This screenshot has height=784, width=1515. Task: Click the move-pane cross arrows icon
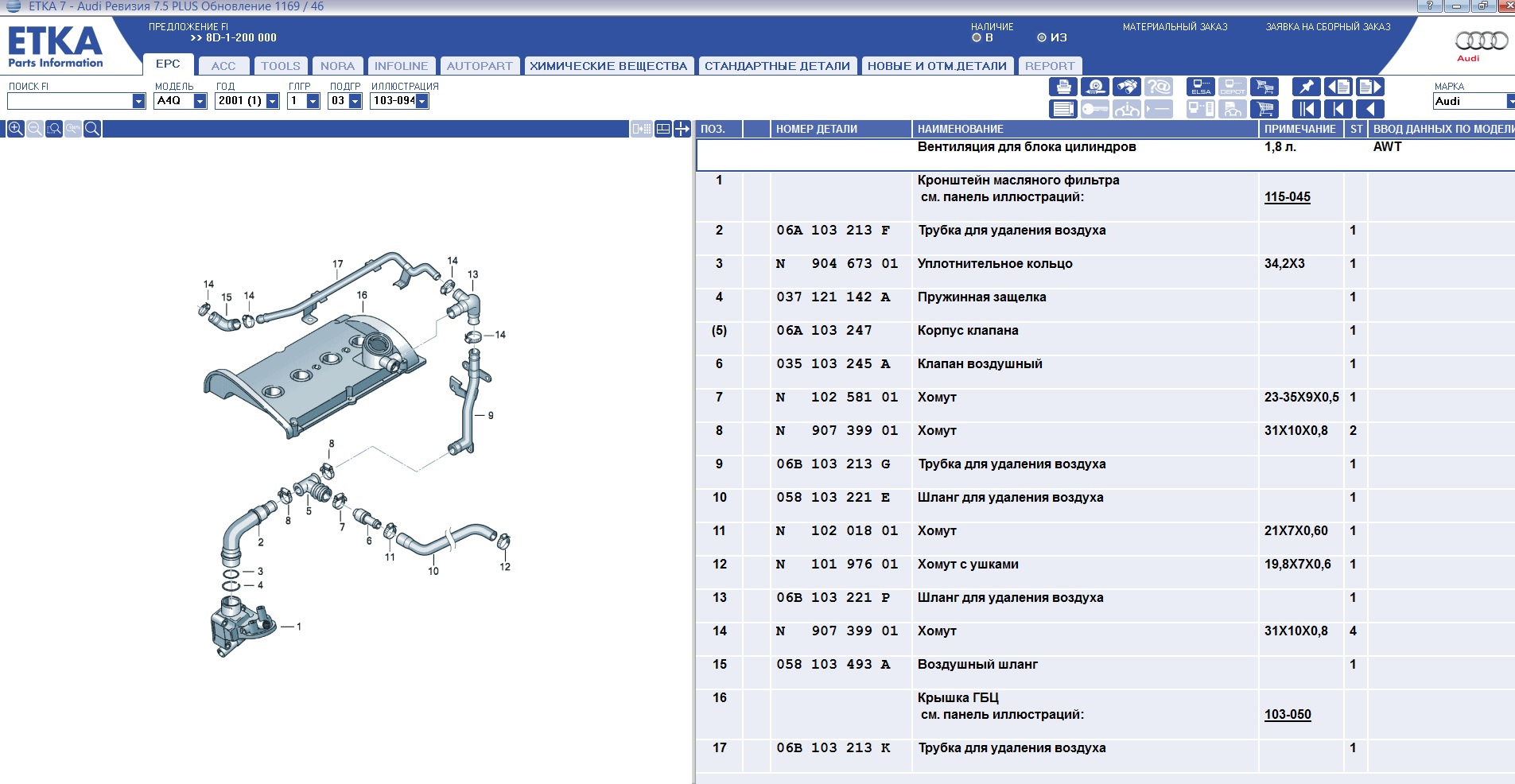pyautogui.click(x=682, y=129)
